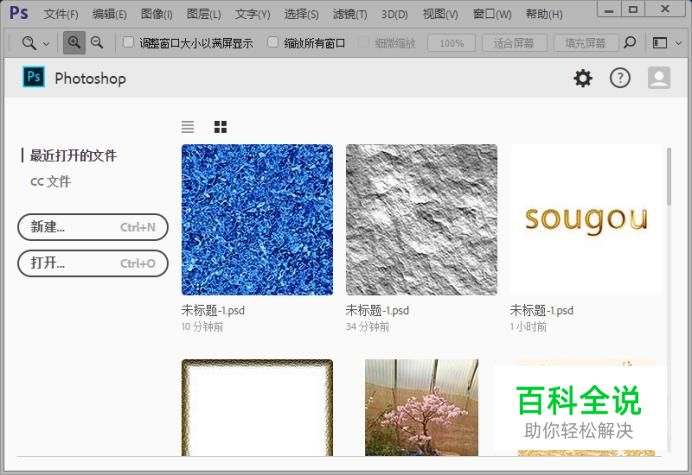
Task: Click the 填充屏幕 button
Action: point(586,43)
